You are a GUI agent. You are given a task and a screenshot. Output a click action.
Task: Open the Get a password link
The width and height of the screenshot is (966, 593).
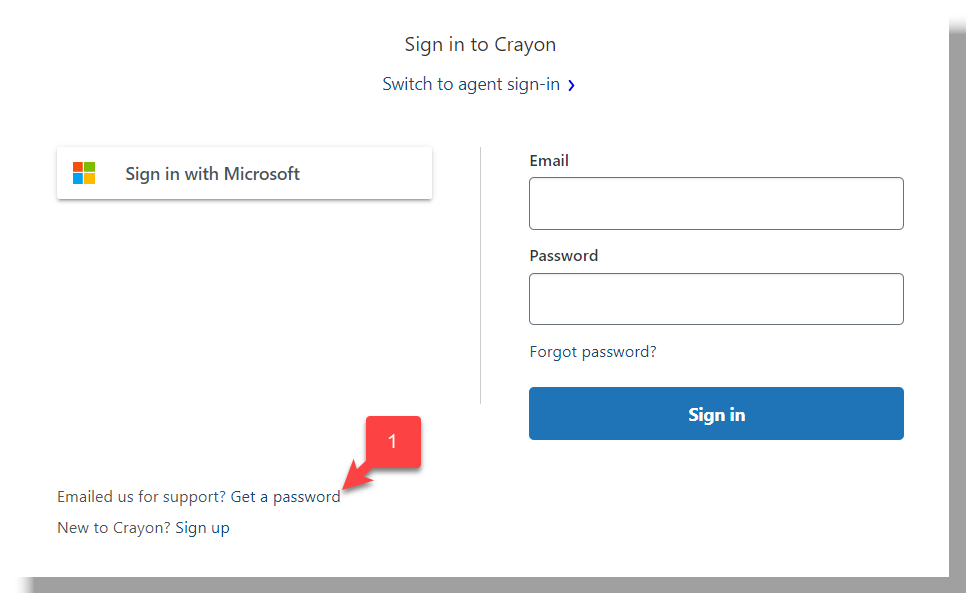[285, 496]
